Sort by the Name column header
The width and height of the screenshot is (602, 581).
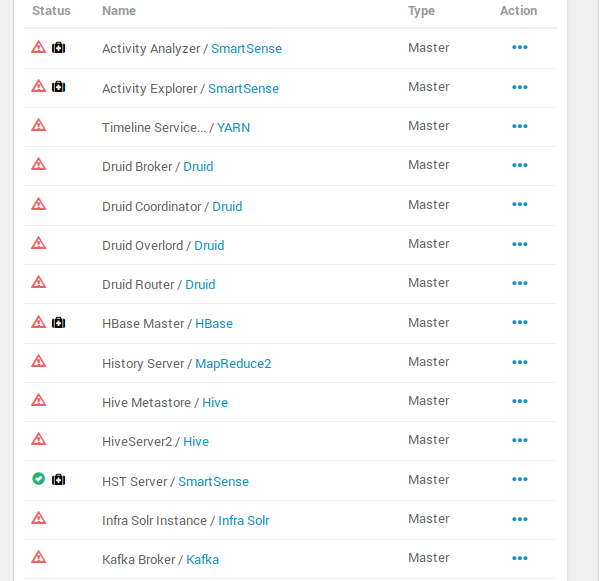[119, 11]
